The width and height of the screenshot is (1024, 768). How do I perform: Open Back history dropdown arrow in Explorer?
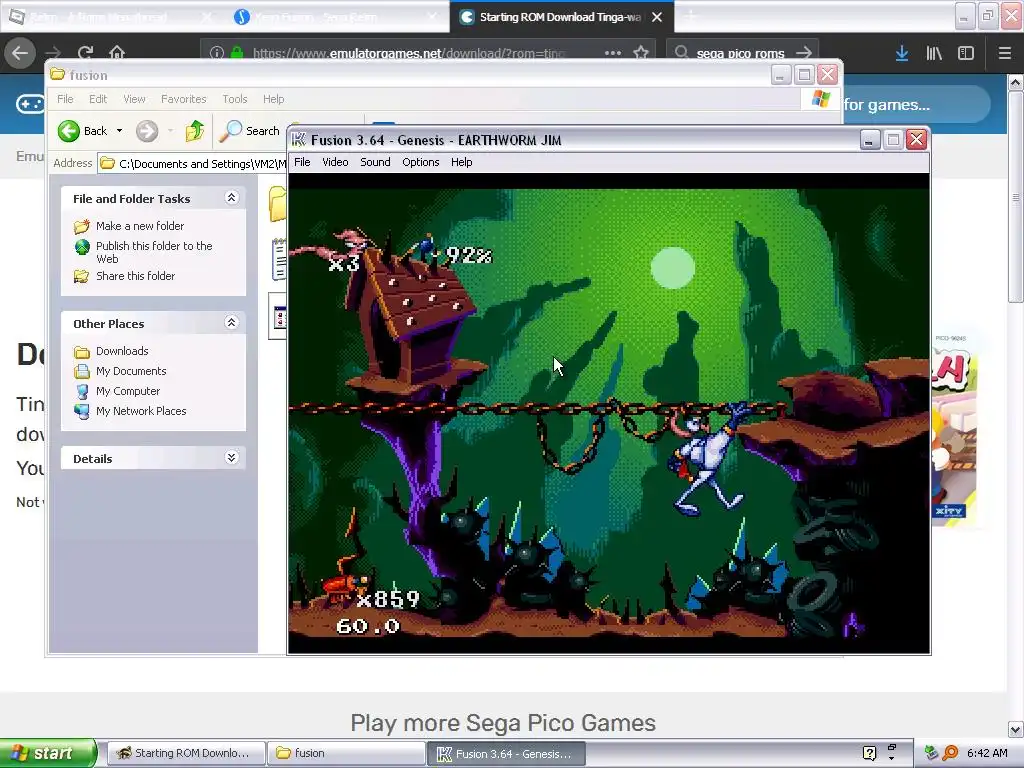(120, 131)
